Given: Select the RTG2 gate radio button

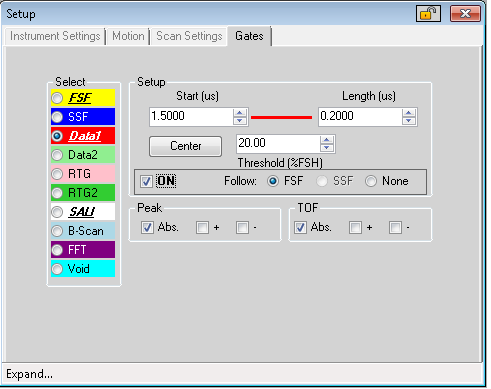Looking at the screenshot, I should click(x=57, y=193).
